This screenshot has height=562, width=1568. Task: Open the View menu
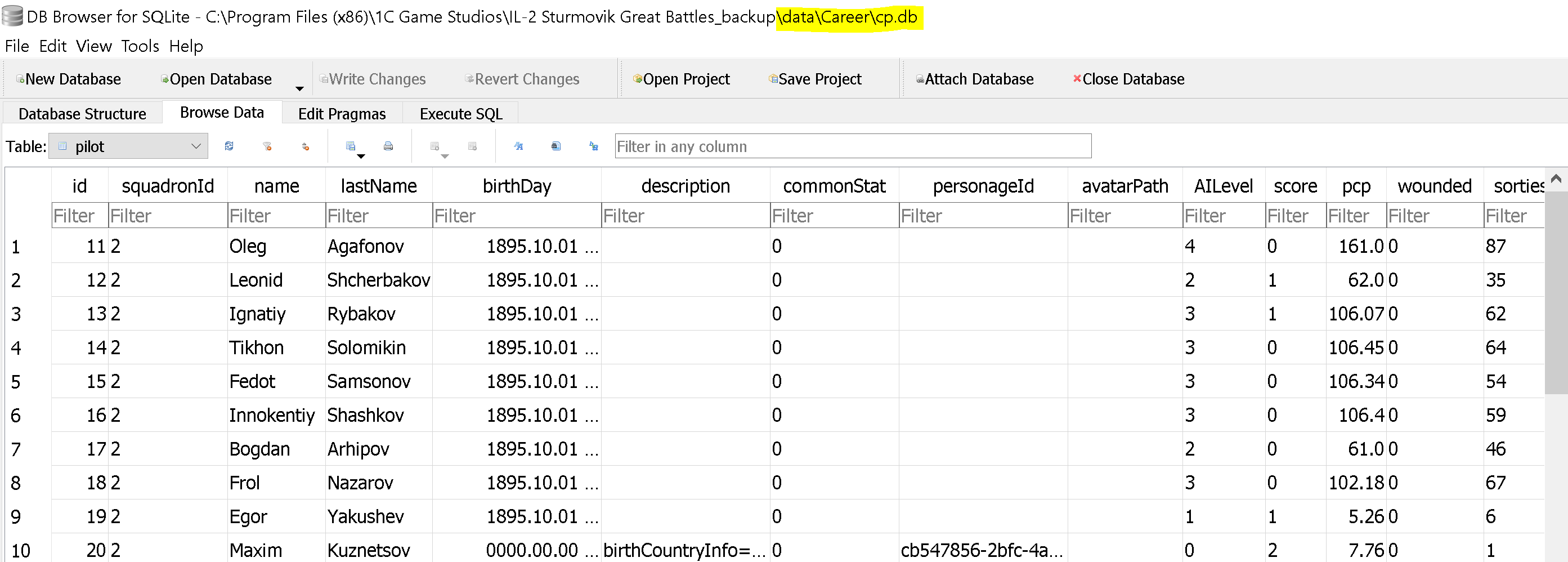tap(94, 46)
